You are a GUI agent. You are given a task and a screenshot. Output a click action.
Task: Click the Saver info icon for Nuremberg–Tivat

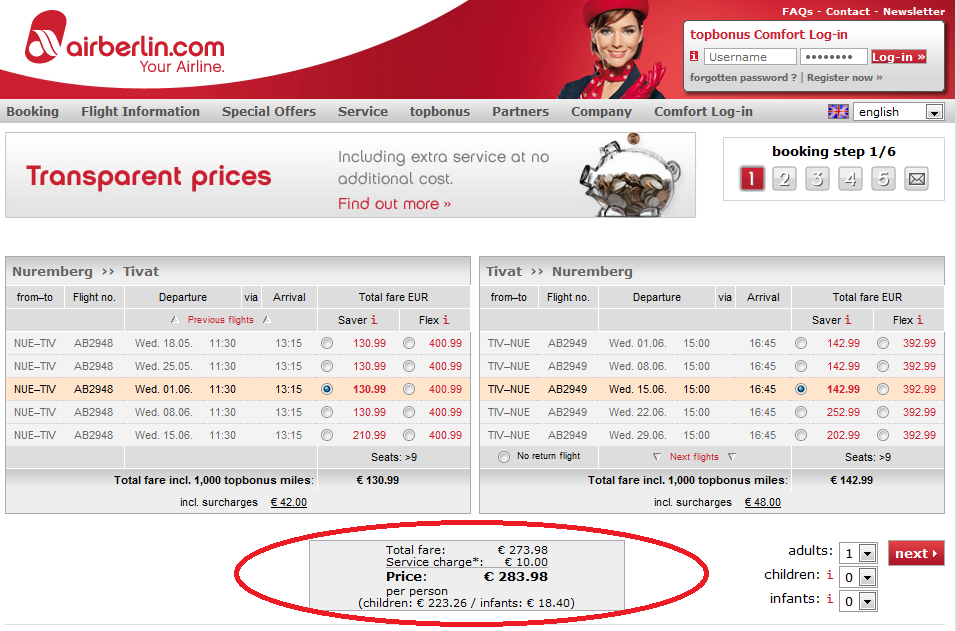tap(374, 320)
